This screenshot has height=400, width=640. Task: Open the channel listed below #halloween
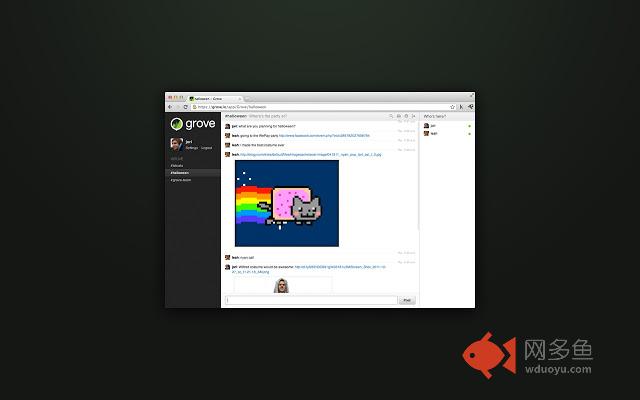click(181, 179)
